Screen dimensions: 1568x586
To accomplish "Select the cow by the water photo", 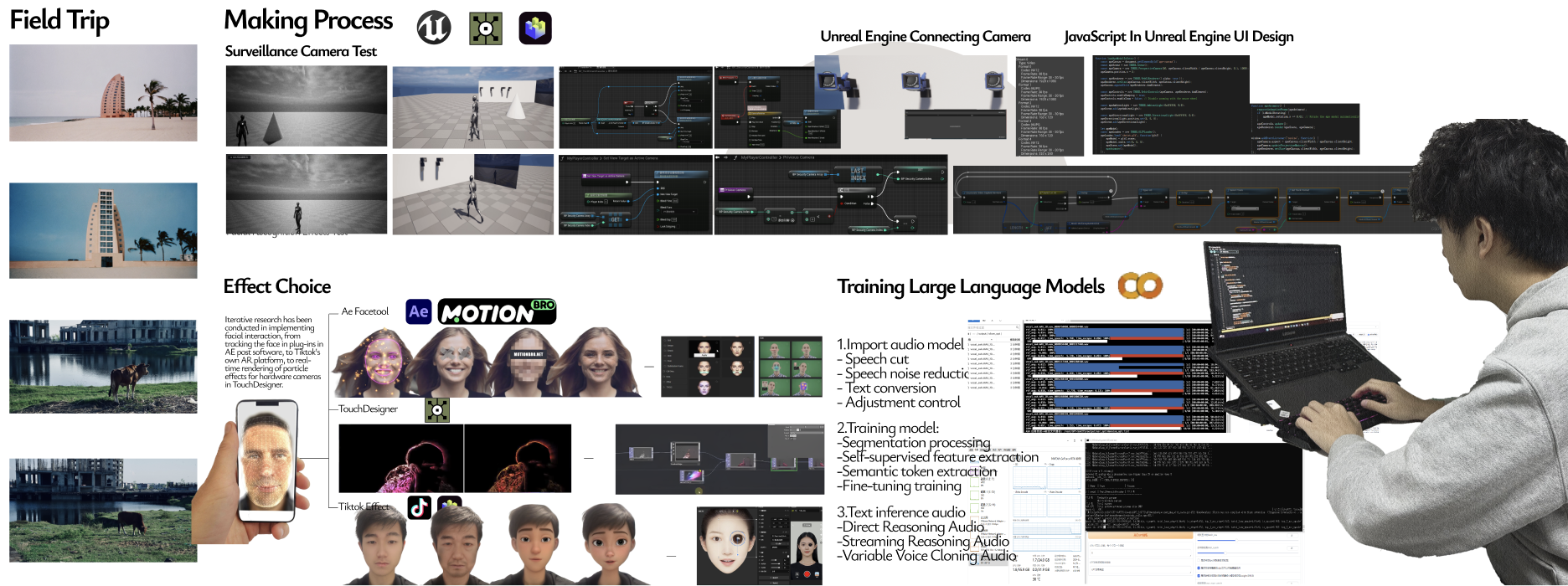I will pyautogui.click(x=103, y=367).
